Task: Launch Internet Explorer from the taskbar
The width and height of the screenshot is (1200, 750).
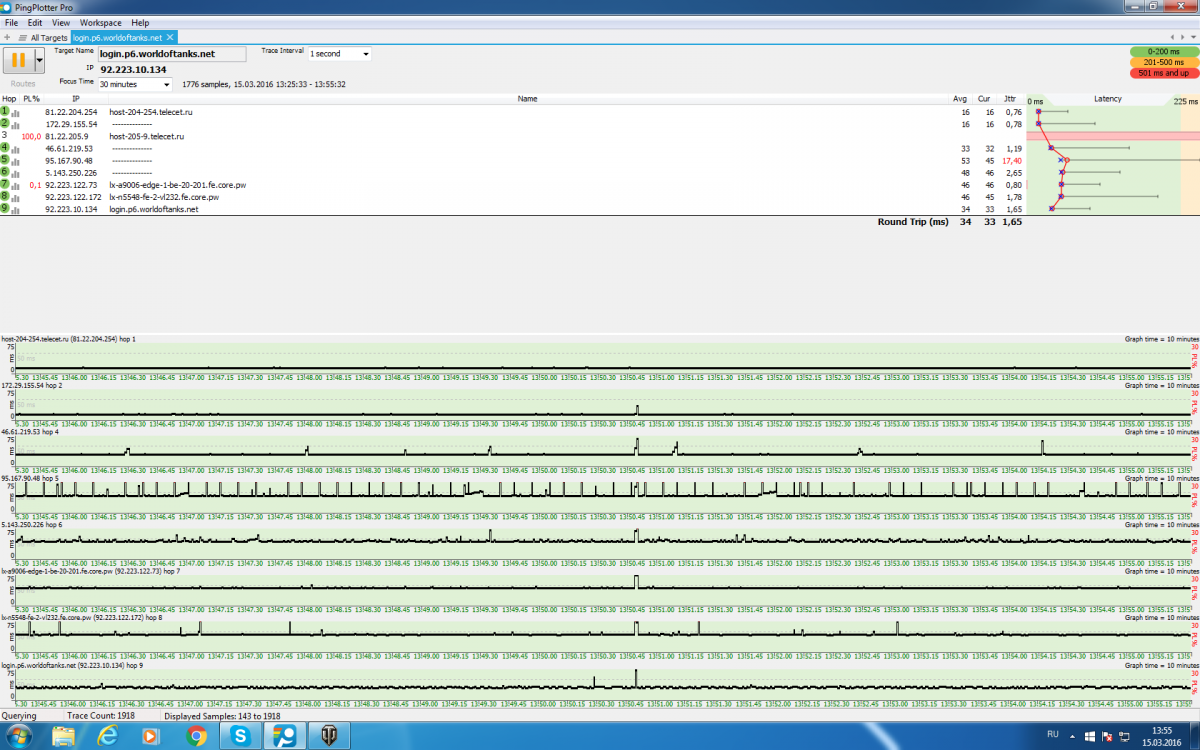Action: coord(108,737)
